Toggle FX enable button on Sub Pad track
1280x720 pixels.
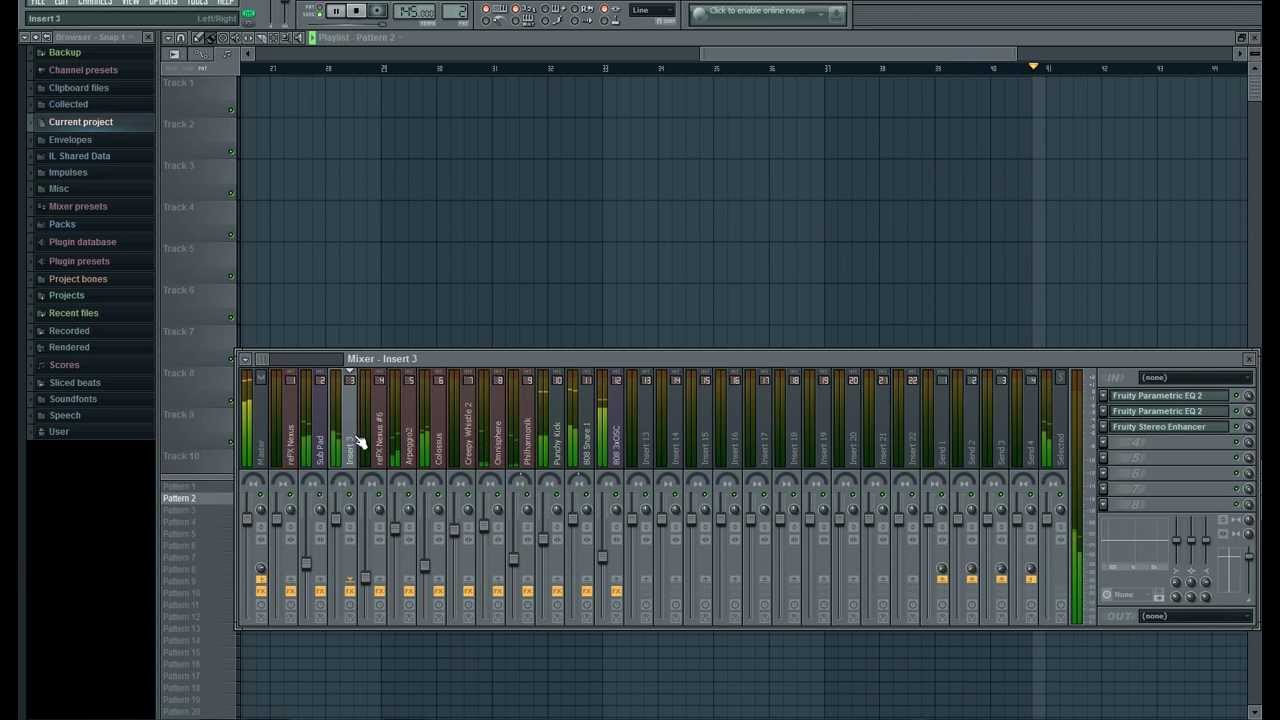click(320, 591)
